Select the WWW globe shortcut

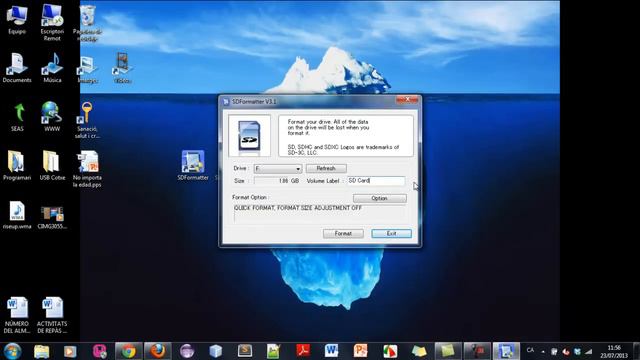click(x=52, y=117)
